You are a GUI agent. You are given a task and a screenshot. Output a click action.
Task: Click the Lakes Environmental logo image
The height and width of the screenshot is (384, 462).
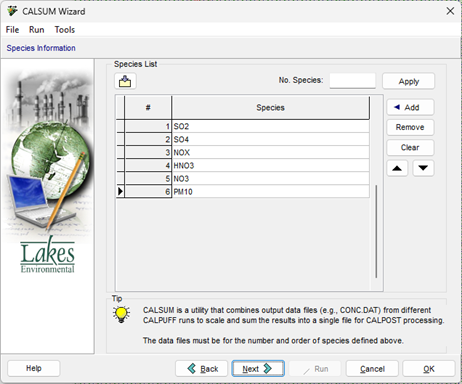click(47, 255)
